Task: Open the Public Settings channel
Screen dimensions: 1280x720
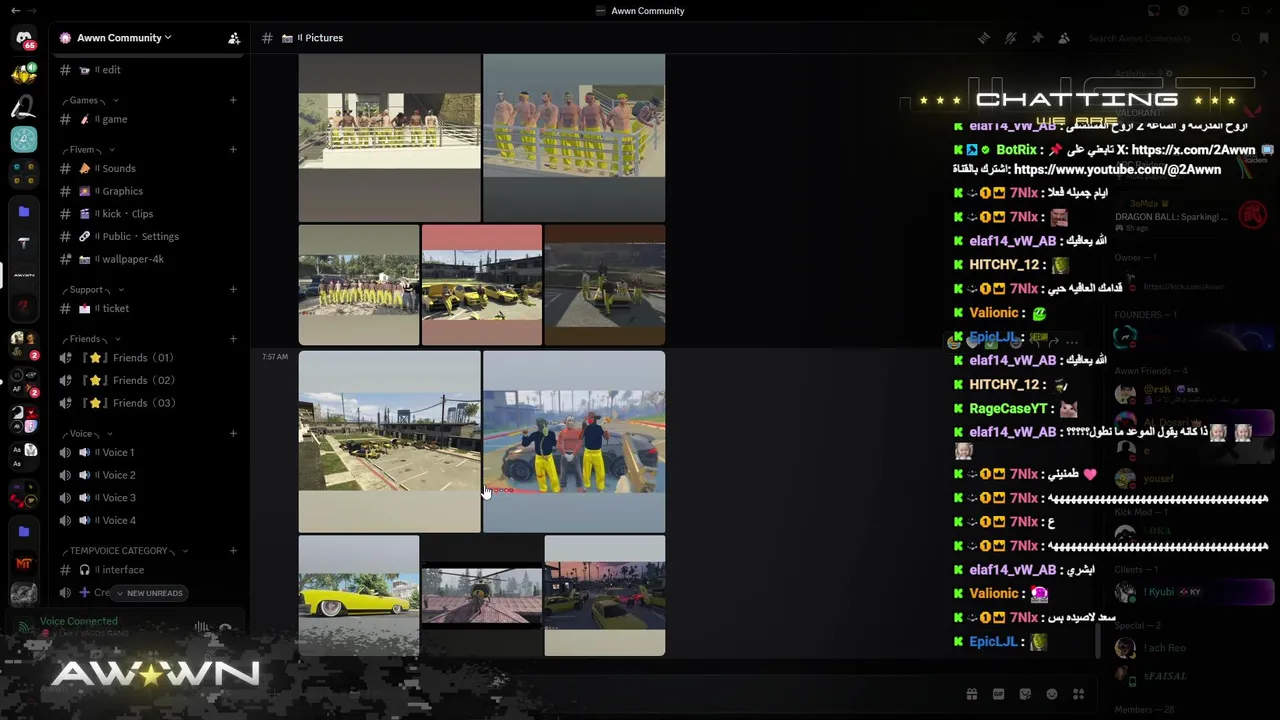Action: (x=150, y=237)
